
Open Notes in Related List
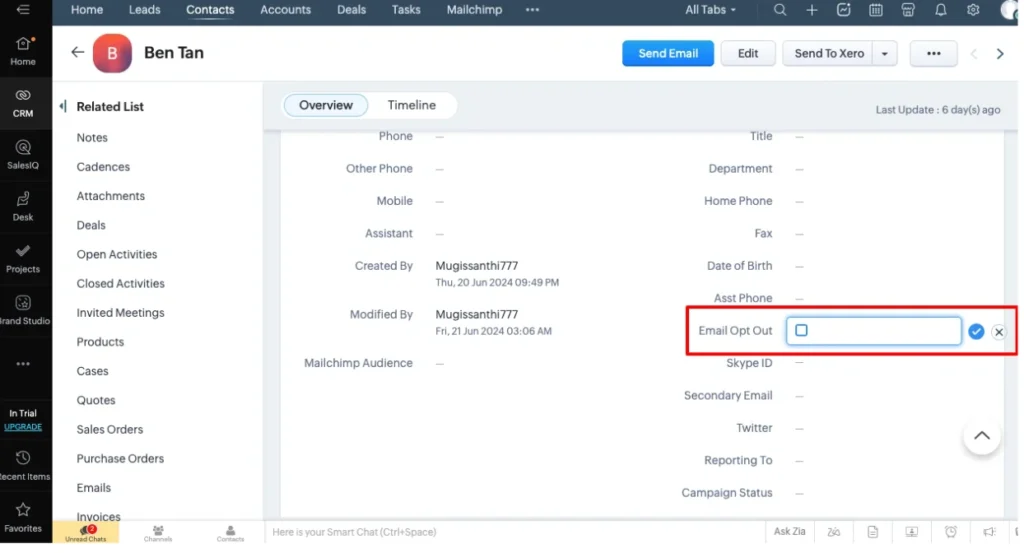pyautogui.click(x=92, y=138)
